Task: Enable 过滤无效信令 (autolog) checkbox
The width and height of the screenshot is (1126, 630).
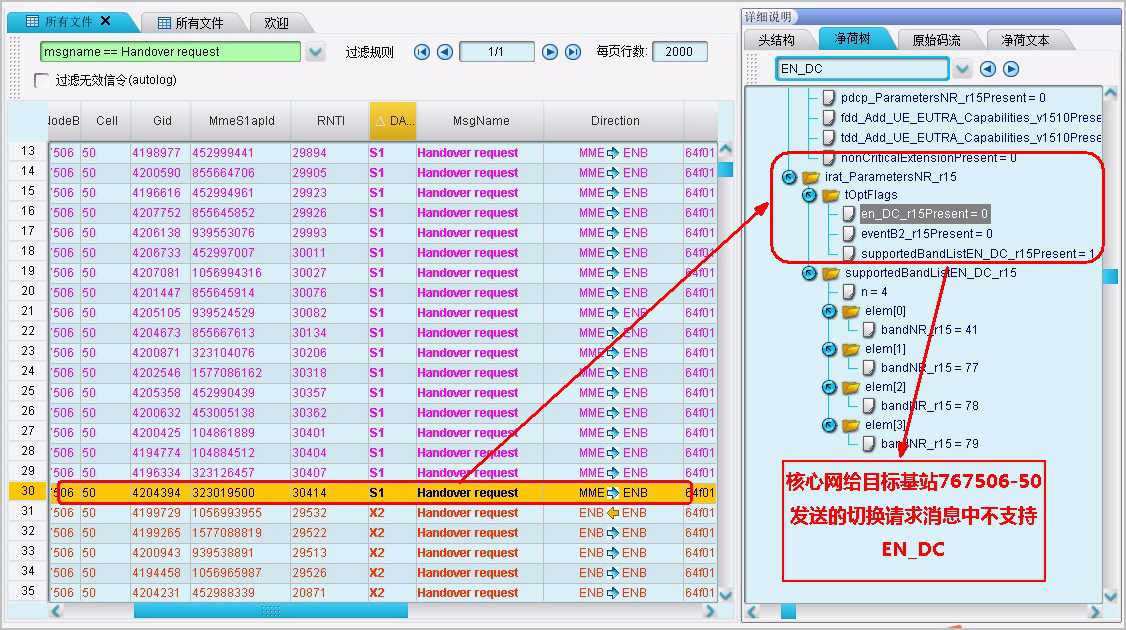Action: click(42, 80)
